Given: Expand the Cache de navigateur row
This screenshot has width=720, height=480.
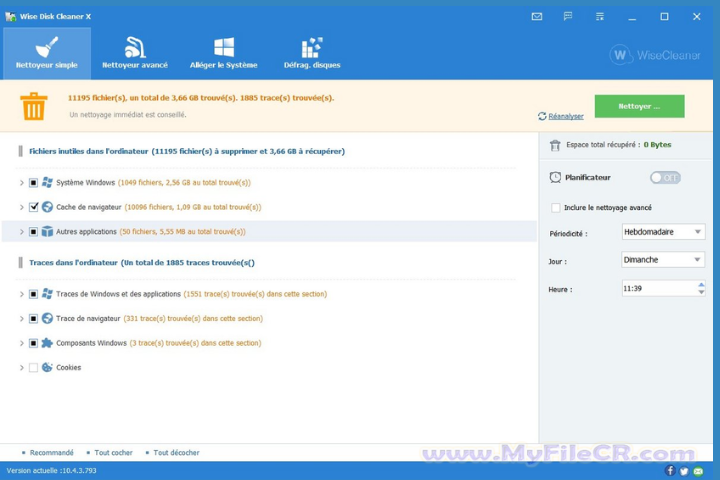Looking at the screenshot, I should tap(21, 207).
